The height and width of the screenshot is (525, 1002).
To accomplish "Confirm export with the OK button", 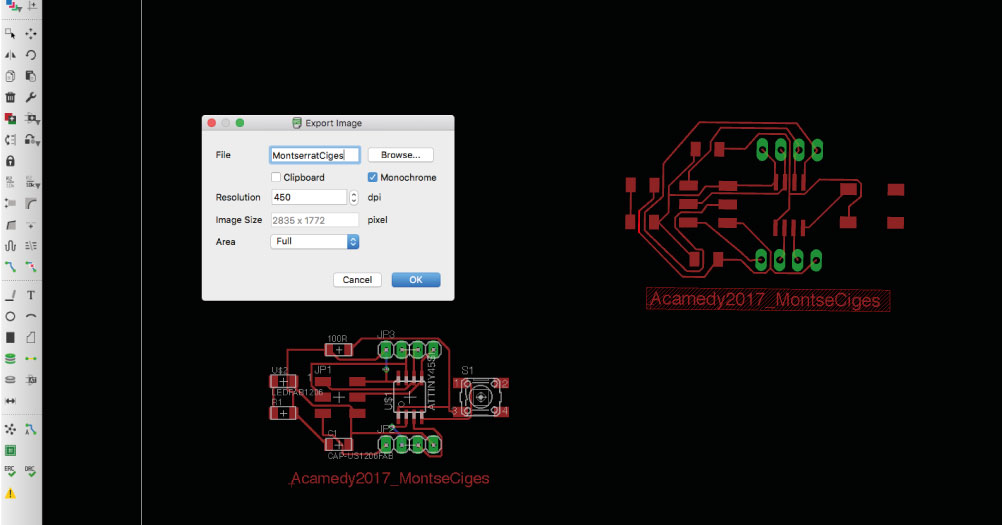I will point(416,280).
